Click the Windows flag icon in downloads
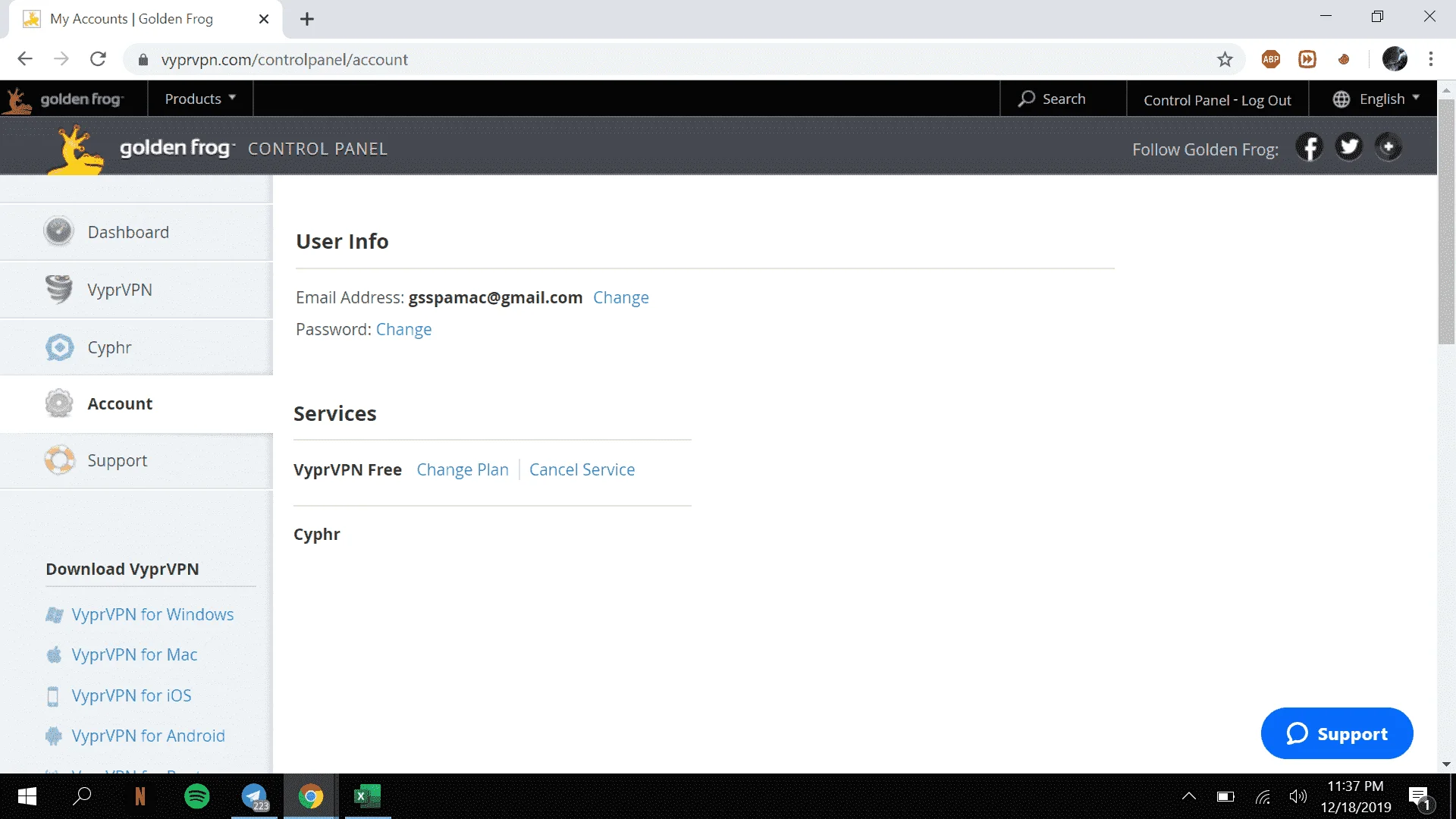The height and width of the screenshot is (819, 1456). pyautogui.click(x=54, y=614)
